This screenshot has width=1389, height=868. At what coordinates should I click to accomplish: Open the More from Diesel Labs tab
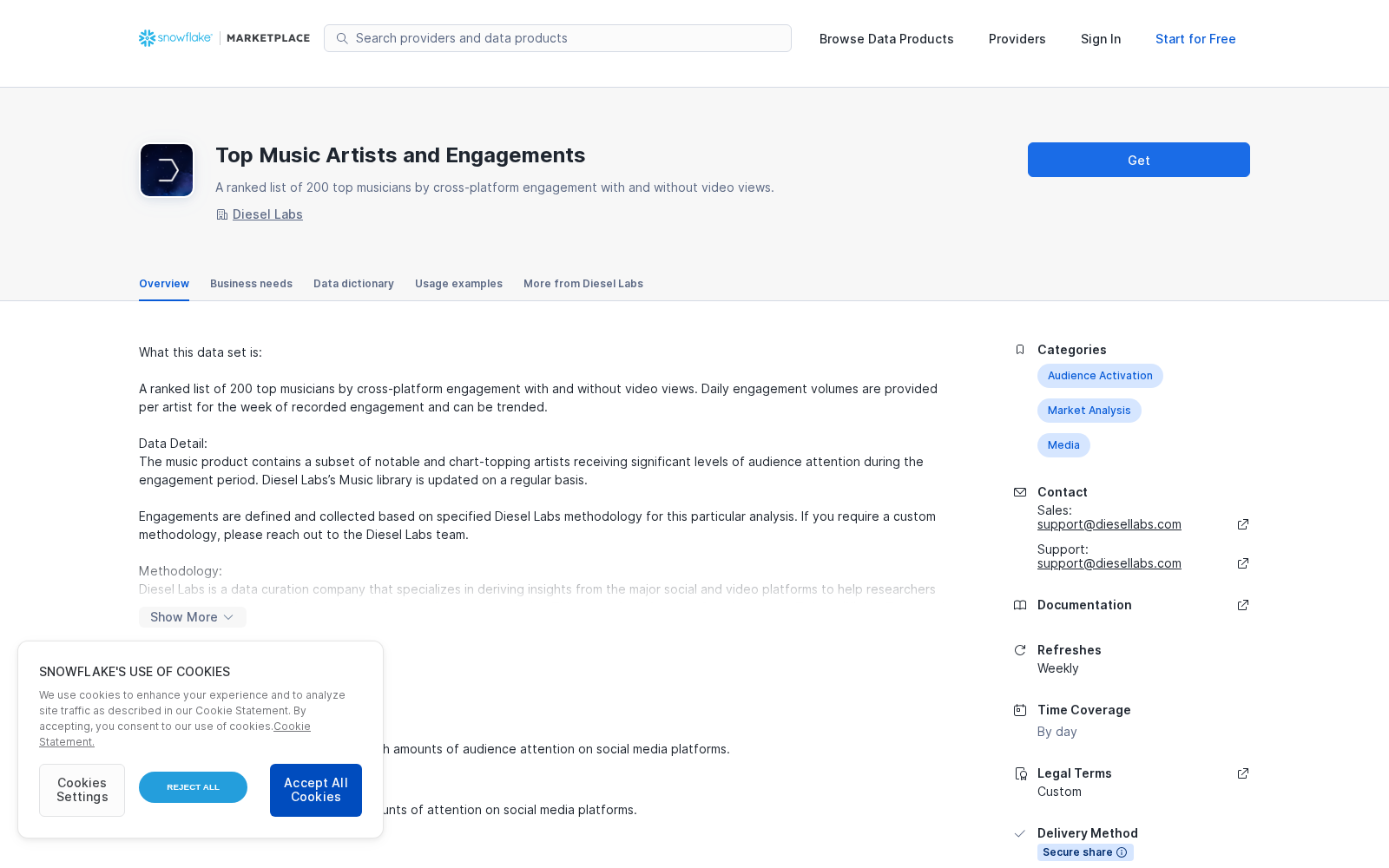[x=583, y=284]
